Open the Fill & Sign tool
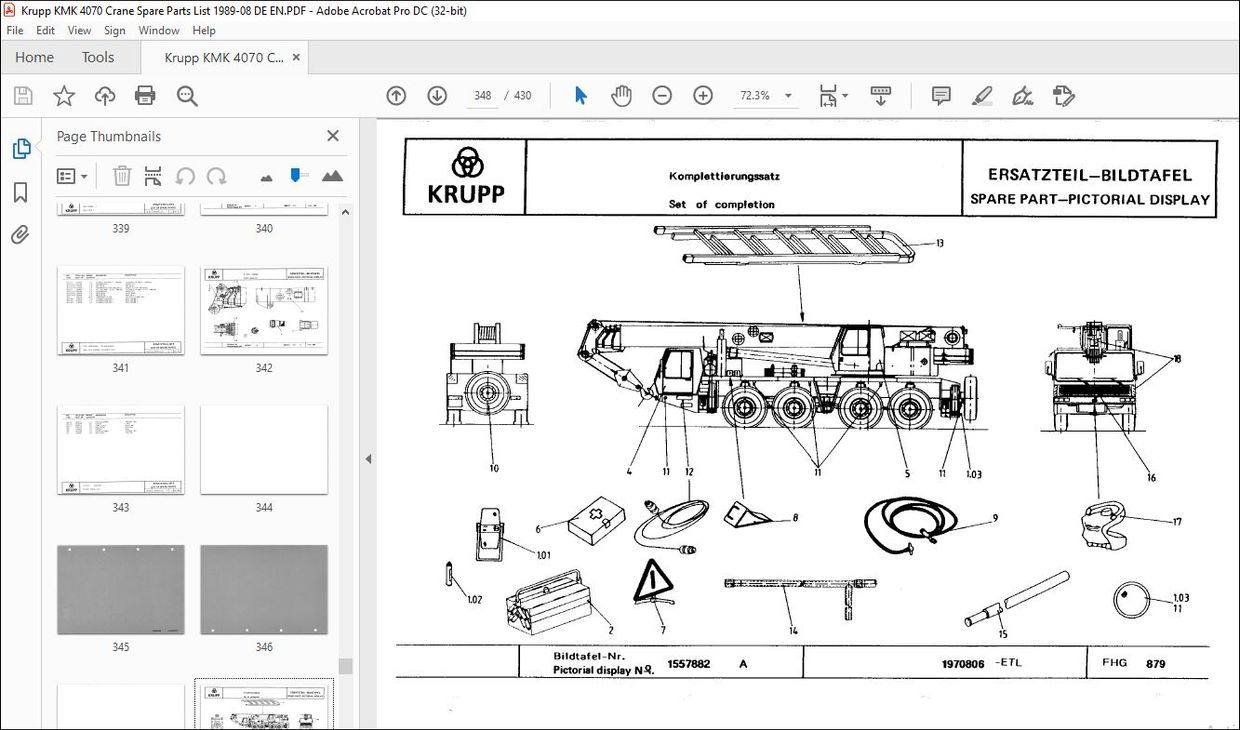This screenshot has width=1240, height=730. (x=1063, y=95)
